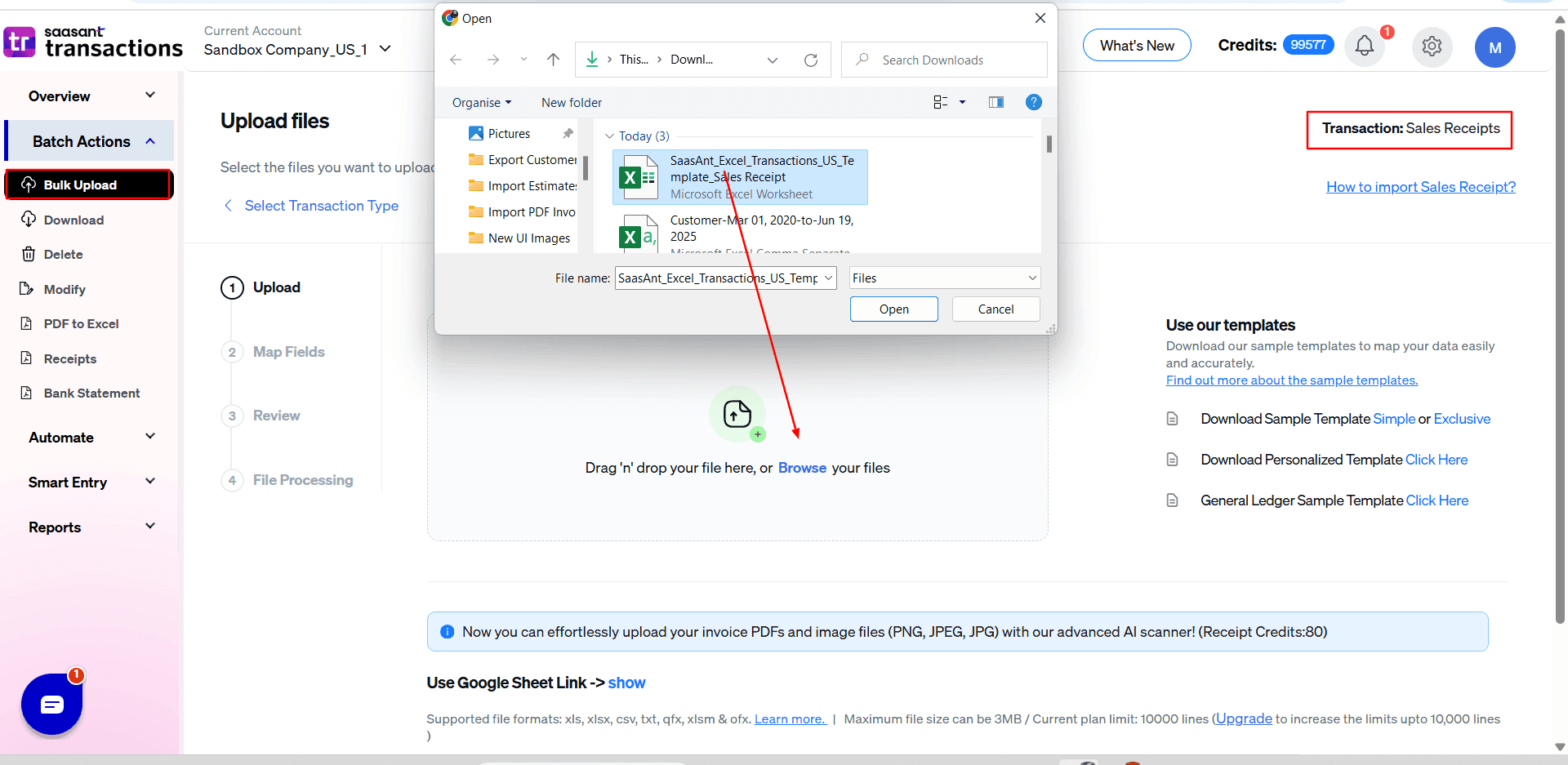The height and width of the screenshot is (765, 1568).
Task: Expand the Current Account dropdown
Action: pyautogui.click(x=385, y=49)
